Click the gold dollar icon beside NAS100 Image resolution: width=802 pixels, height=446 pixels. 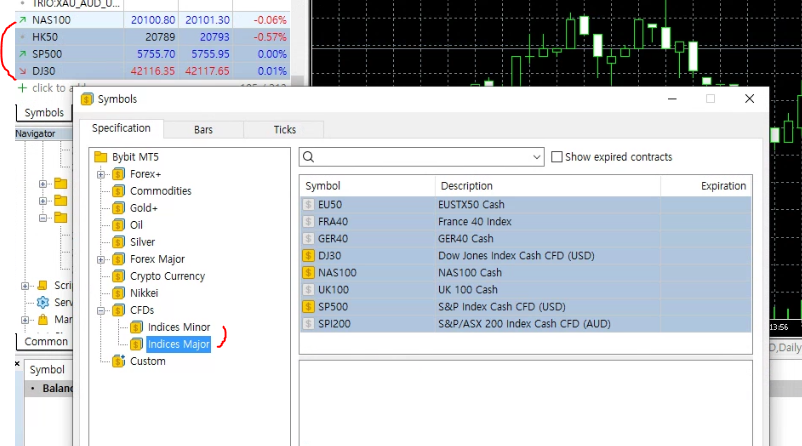pyautogui.click(x=308, y=273)
